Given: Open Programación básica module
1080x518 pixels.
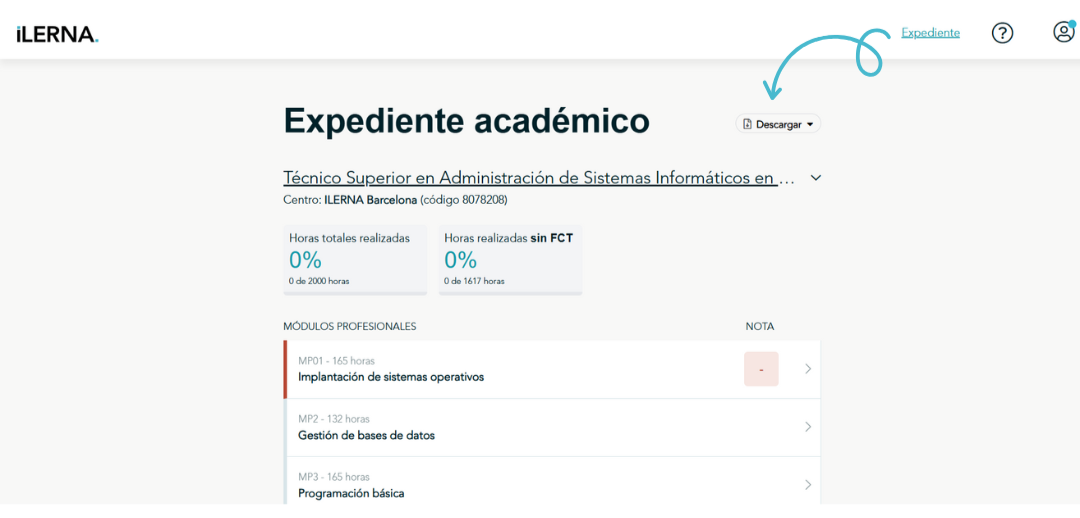Looking at the screenshot, I should tap(351, 493).
